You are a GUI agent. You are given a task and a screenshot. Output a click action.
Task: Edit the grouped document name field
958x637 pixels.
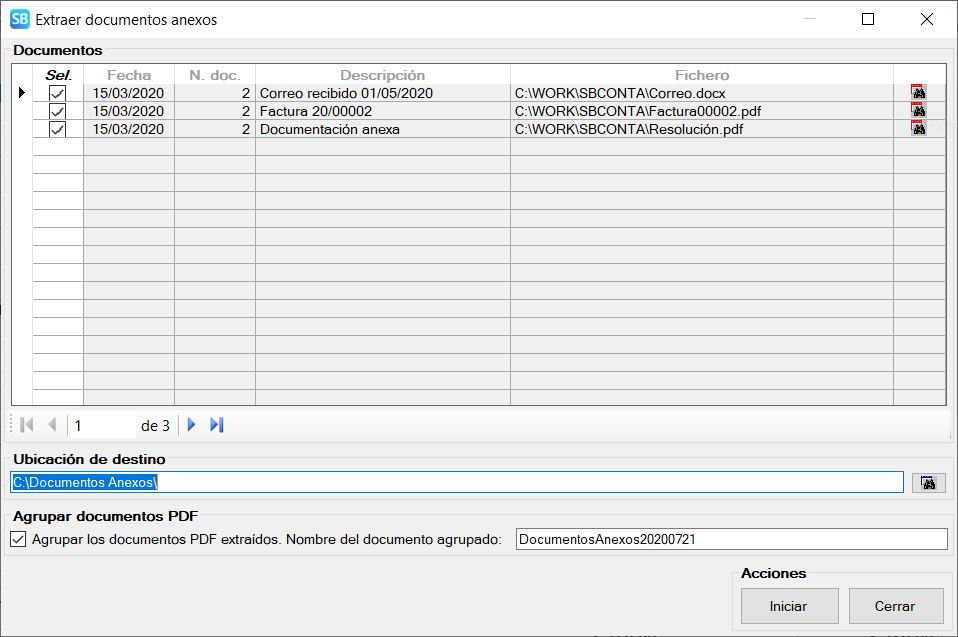click(730, 540)
